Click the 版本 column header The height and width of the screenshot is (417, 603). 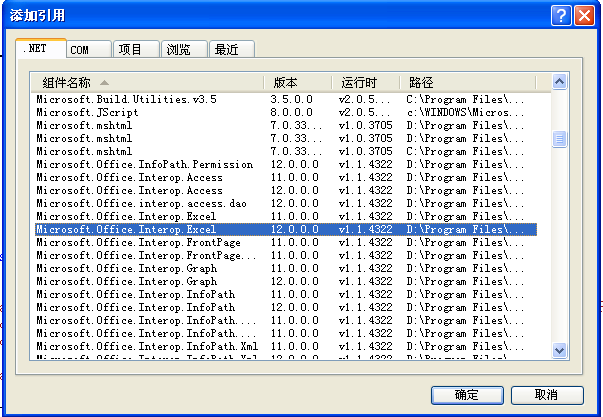298,83
